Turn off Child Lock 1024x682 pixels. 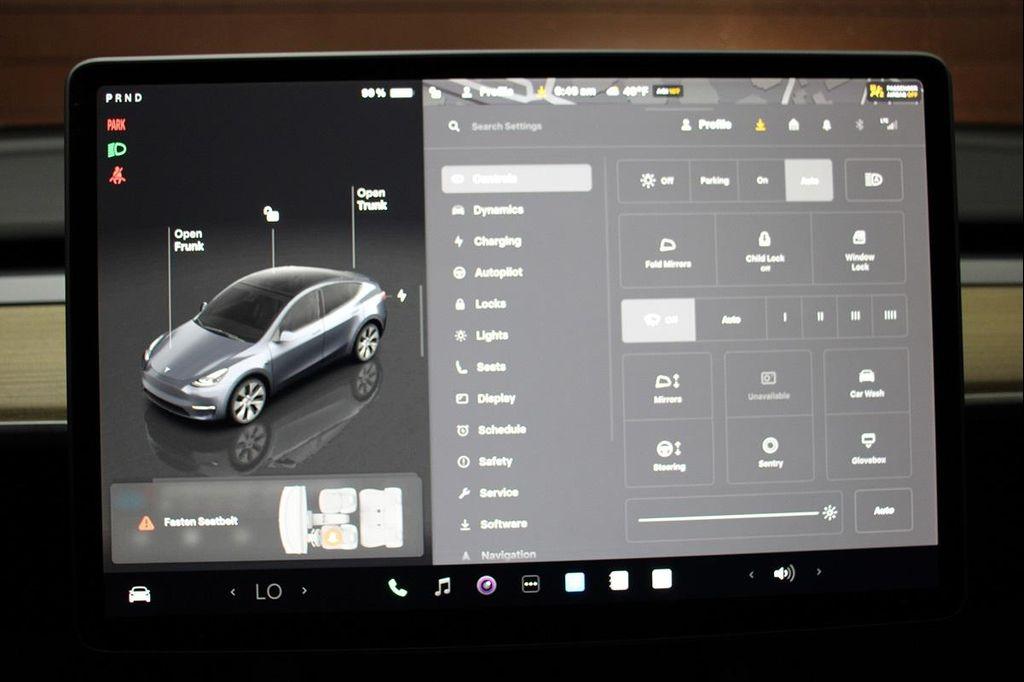765,250
